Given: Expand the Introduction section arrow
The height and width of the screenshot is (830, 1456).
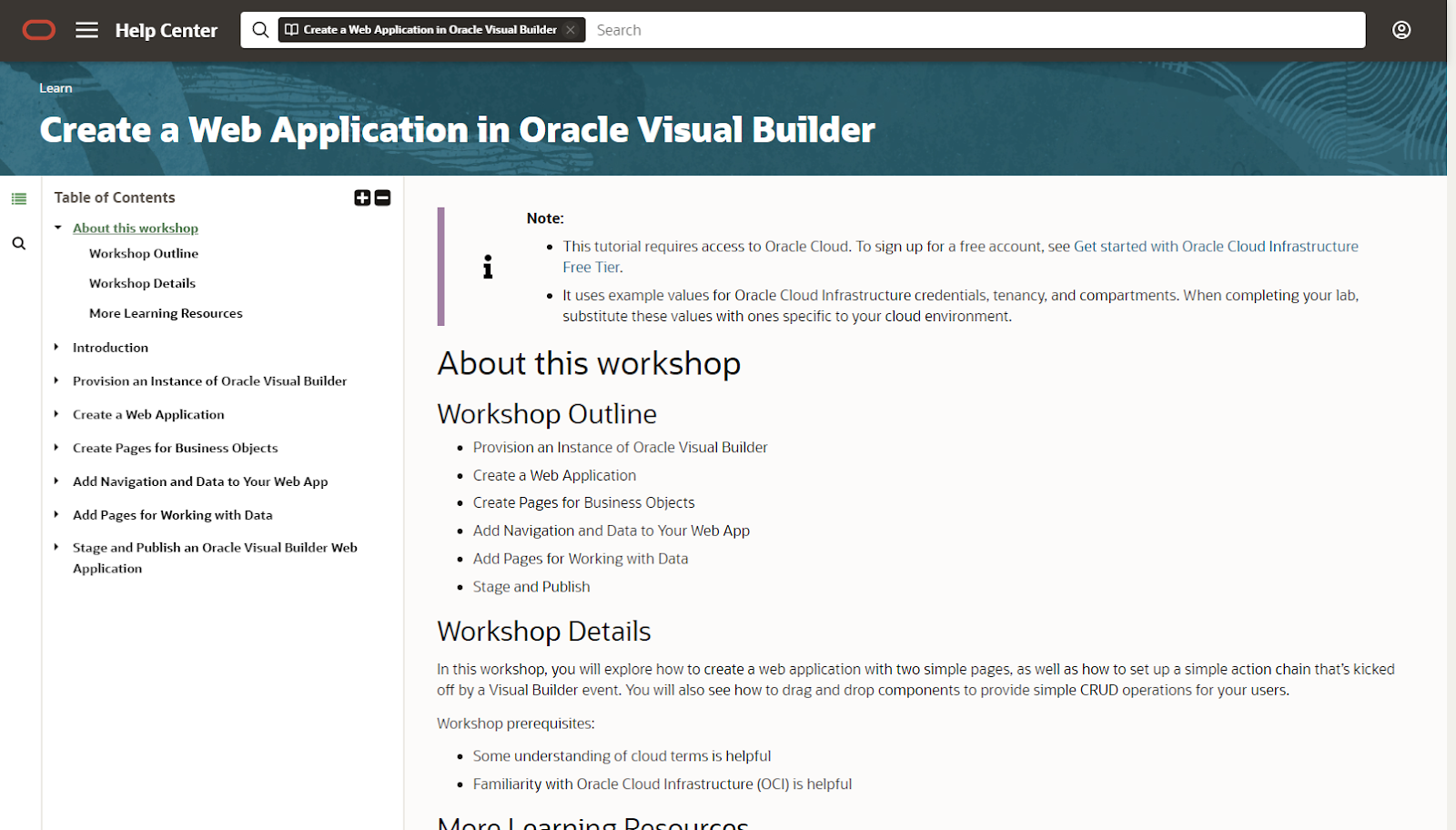Looking at the screenshot, I should coord(56,347).
